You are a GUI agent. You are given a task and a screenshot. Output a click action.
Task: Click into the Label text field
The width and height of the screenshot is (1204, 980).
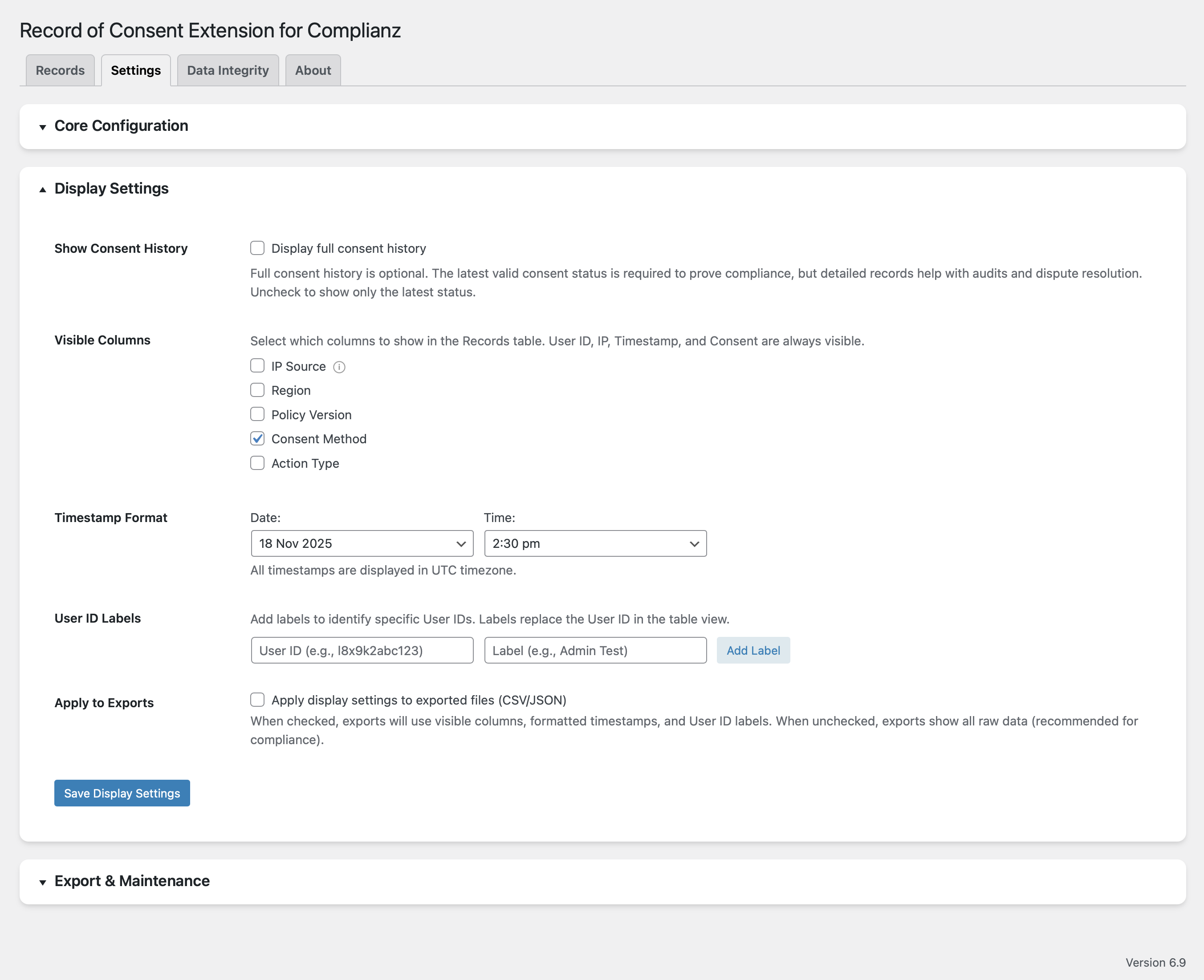pos(595,650)
